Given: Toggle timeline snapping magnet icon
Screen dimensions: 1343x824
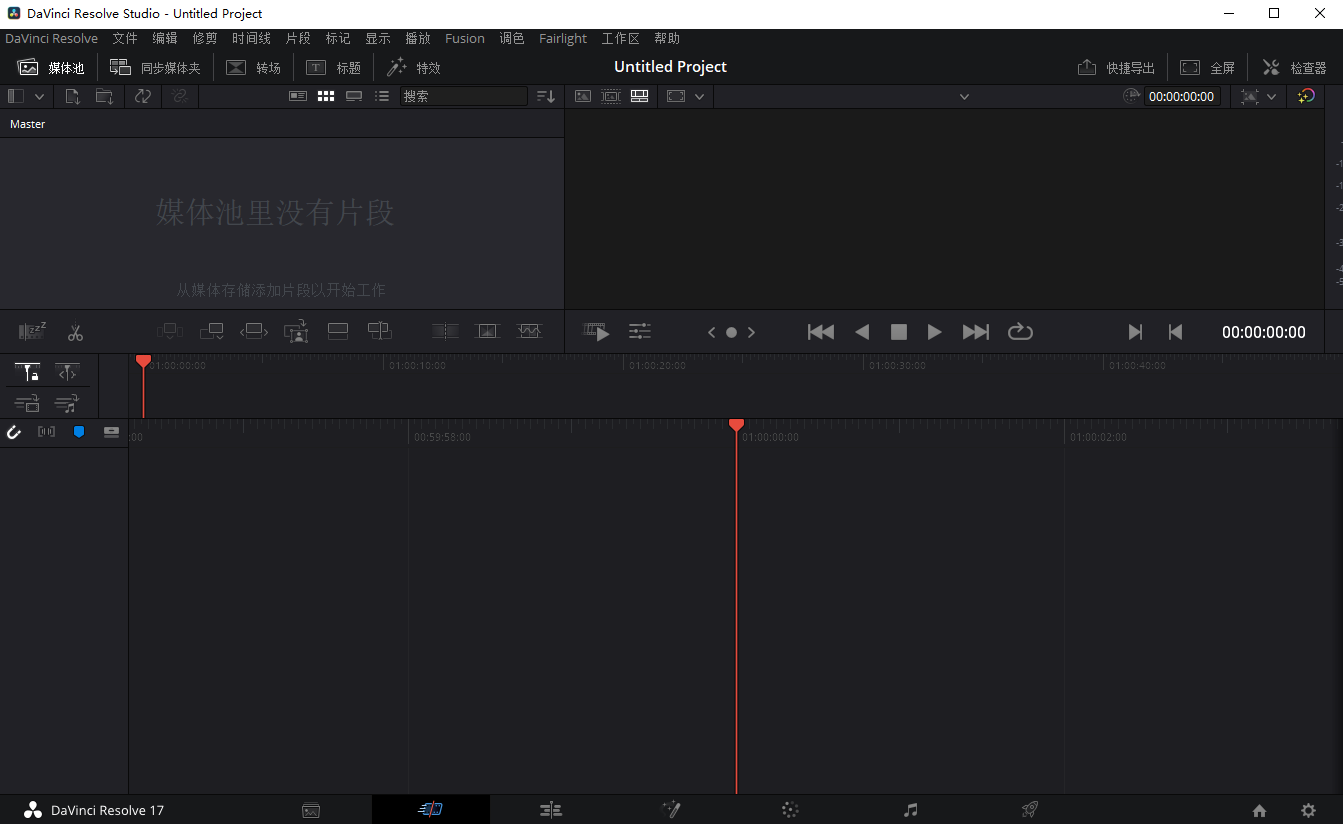Looking at the screenshot, I should coord(14,432).
